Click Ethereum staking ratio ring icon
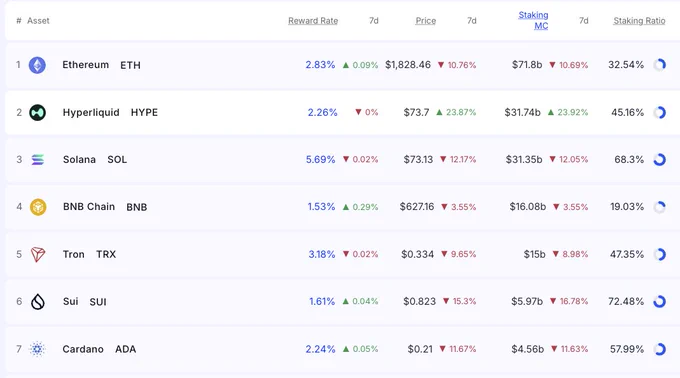 [x=660, y=65]
